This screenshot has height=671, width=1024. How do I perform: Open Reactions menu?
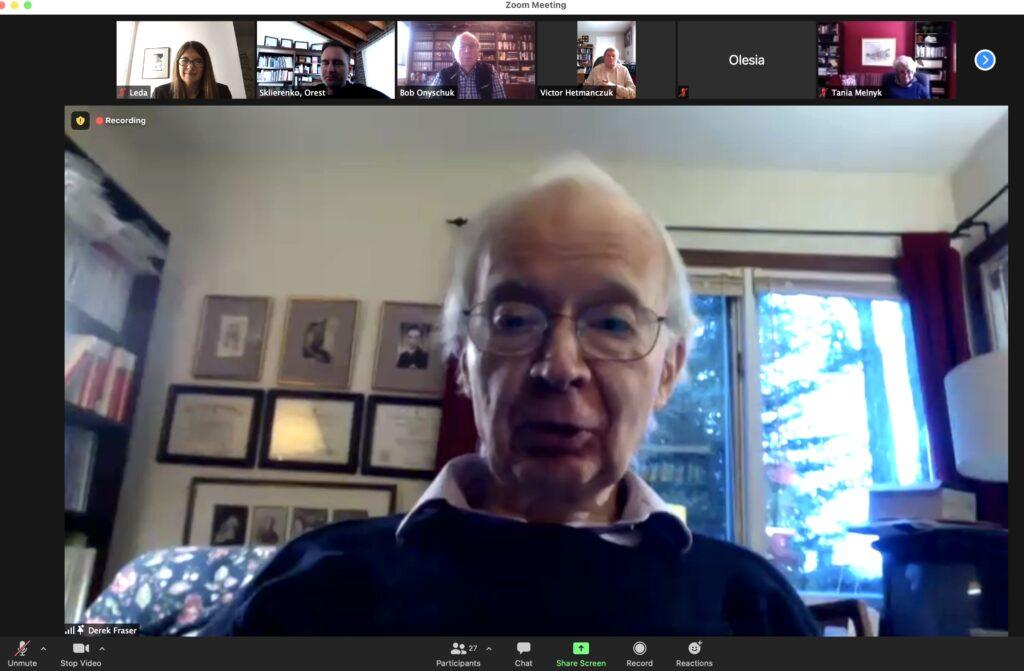click(x=694, y=653)
